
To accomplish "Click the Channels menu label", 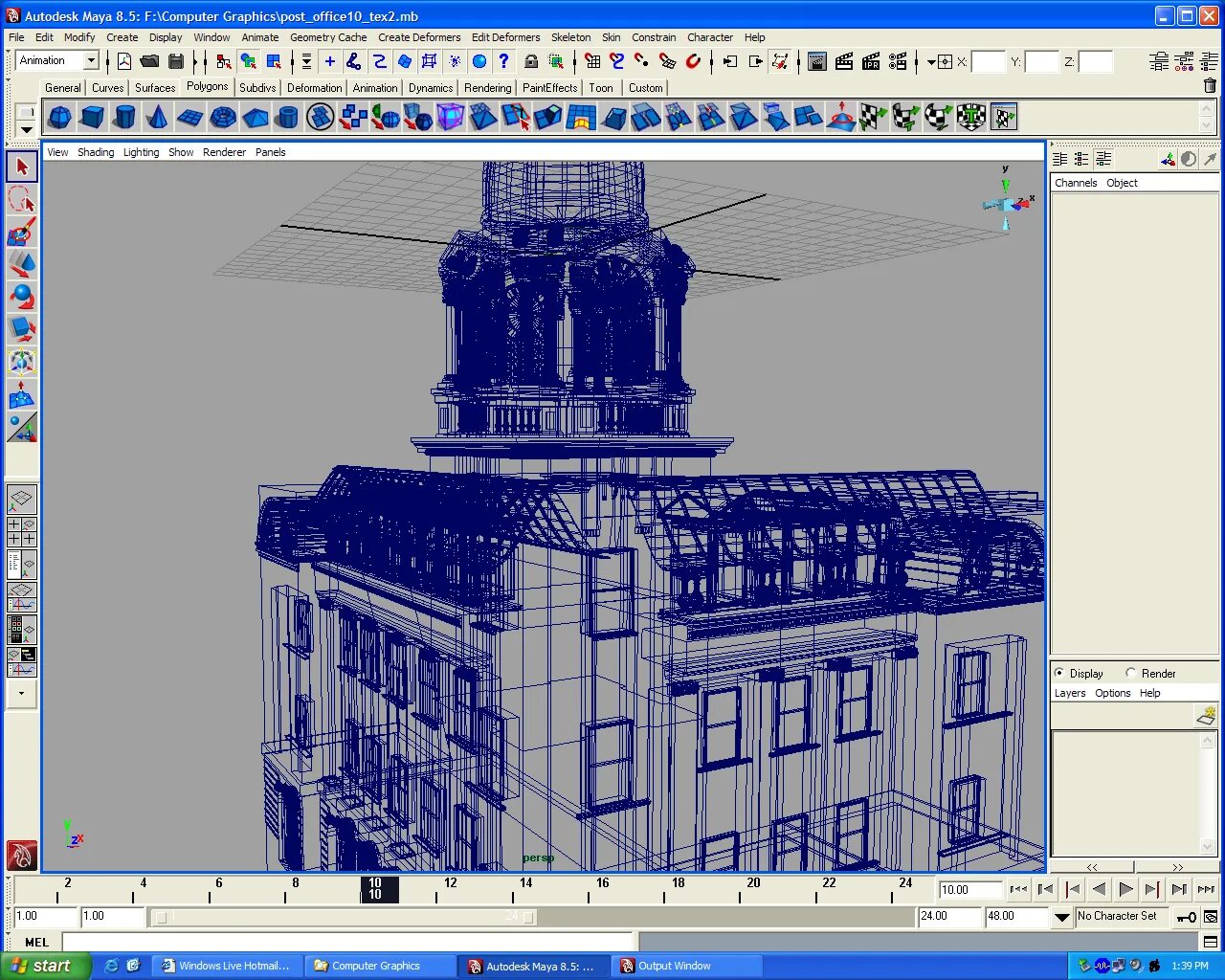I will [1076, 183].
